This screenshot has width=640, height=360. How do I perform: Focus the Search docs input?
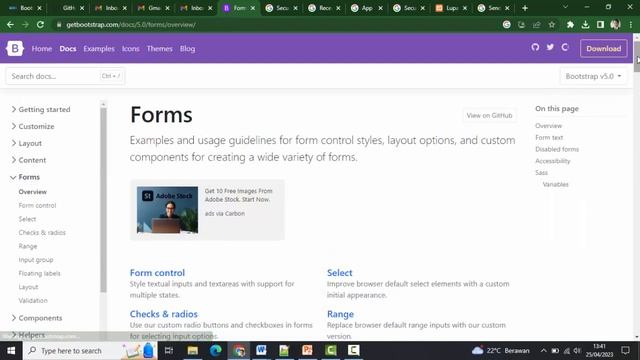coord(65,76)
